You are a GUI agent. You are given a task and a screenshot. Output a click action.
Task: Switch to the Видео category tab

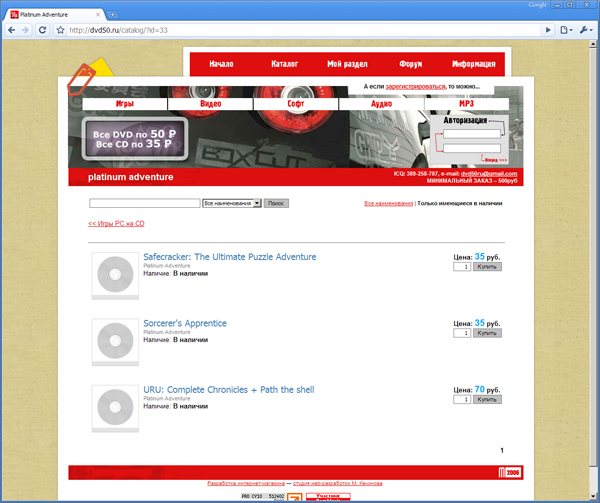click(210, 104)
